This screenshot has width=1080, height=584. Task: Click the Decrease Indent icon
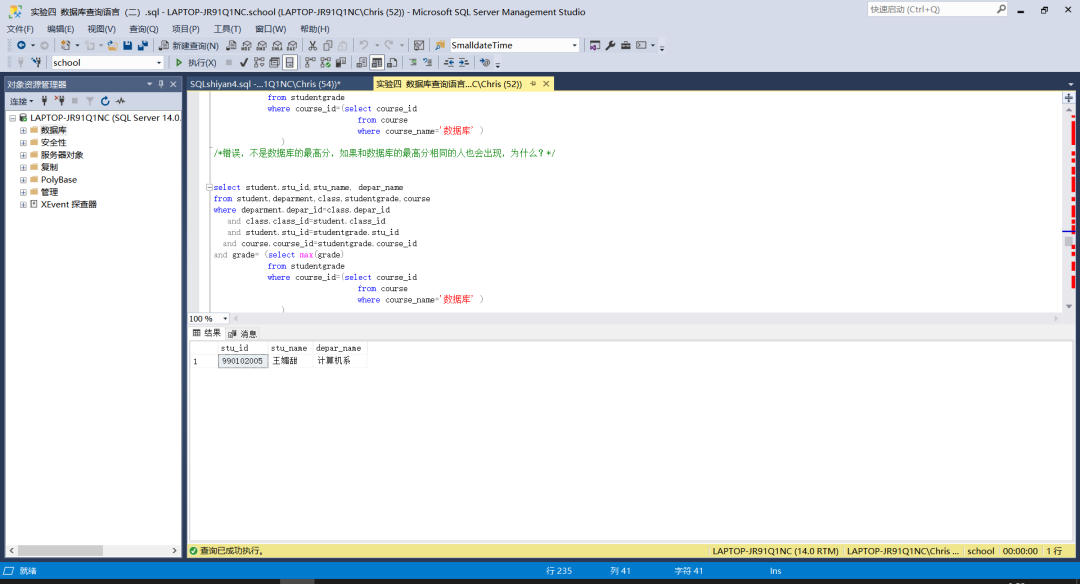tap(448, 63)
